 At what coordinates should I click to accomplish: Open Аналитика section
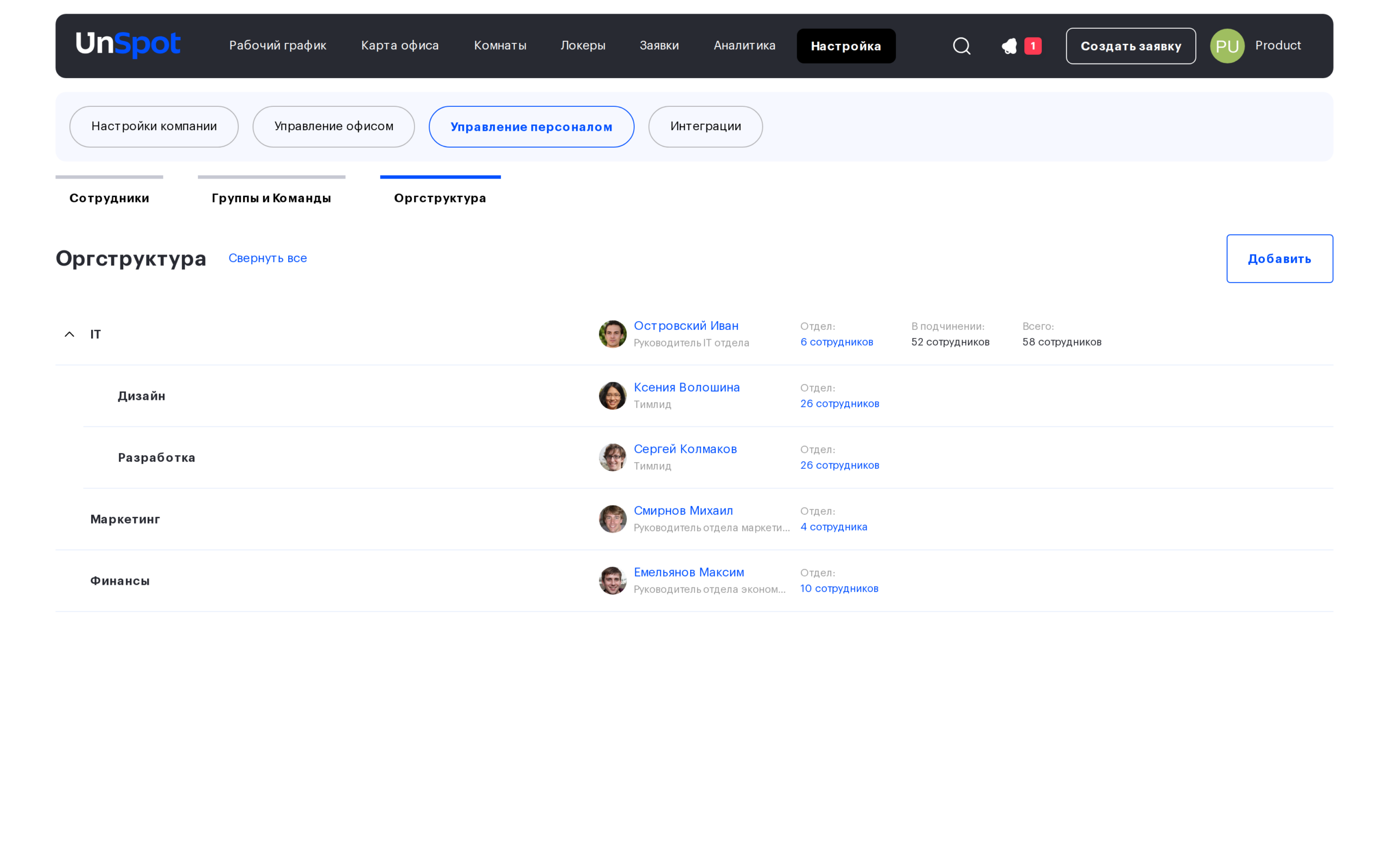coord(744,46)
